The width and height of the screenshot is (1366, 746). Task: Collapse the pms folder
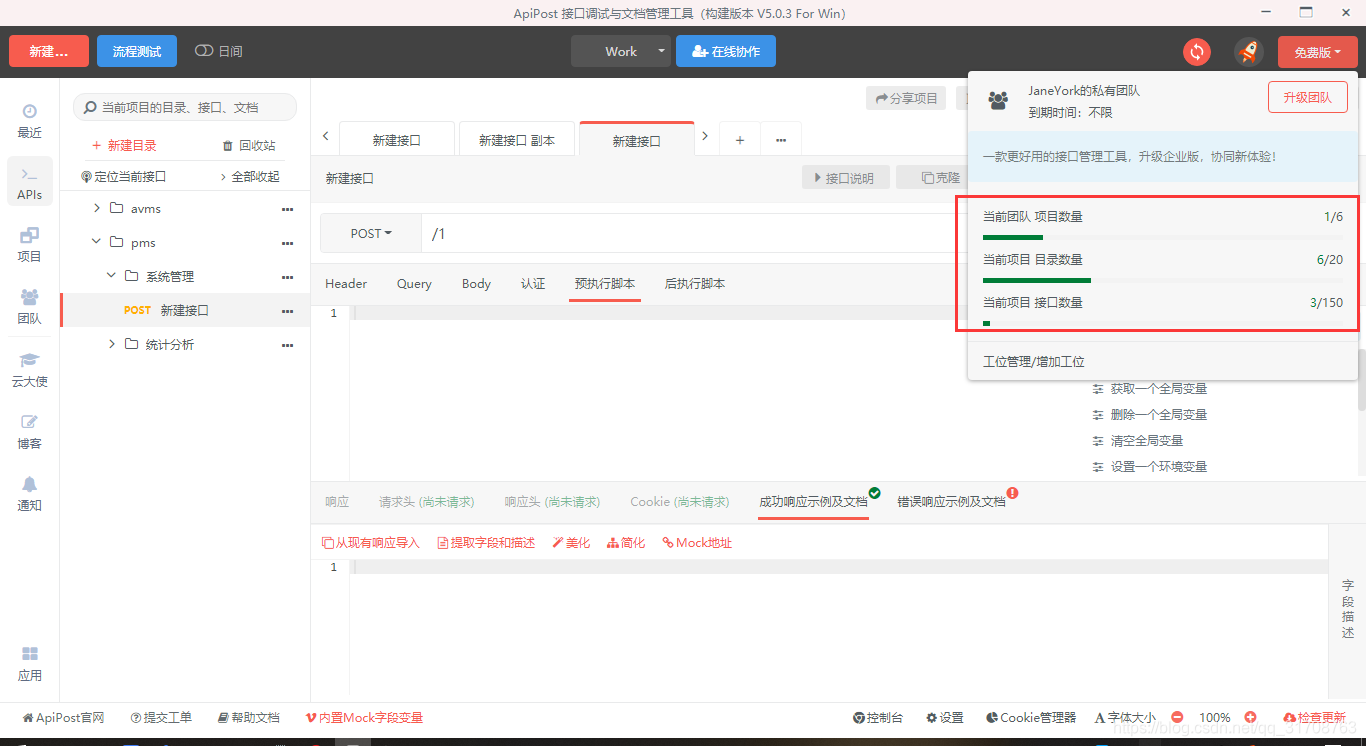click(x=97, y=243)
